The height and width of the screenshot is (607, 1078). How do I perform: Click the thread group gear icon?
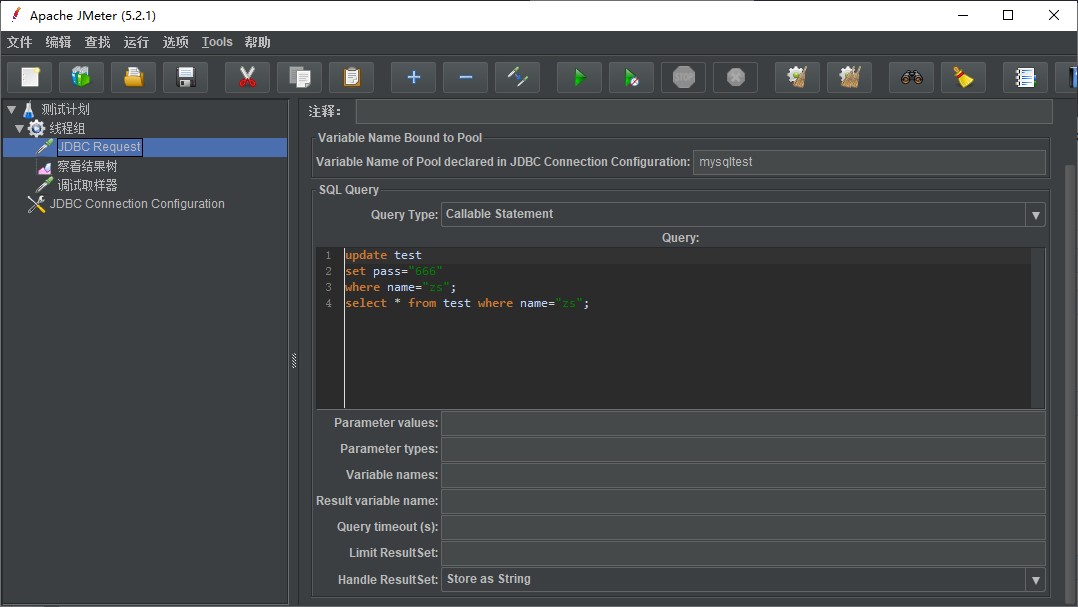click(36, 128)
